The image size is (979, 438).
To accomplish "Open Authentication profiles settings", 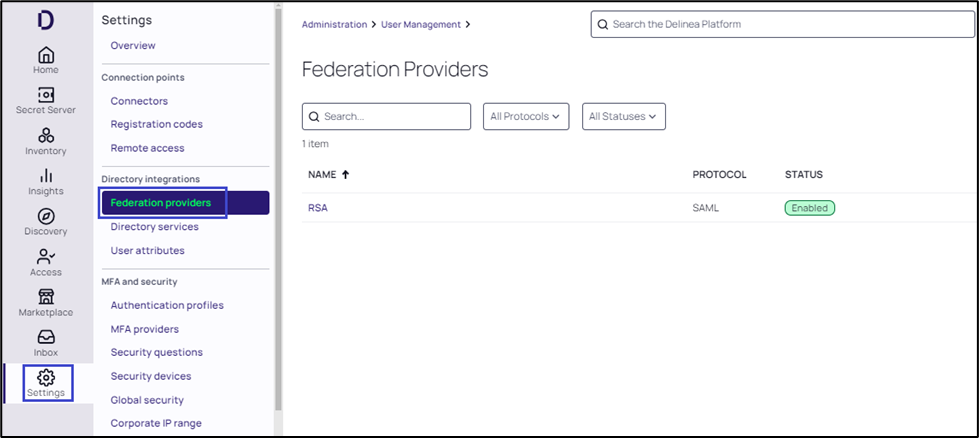I will click(167, 305).
